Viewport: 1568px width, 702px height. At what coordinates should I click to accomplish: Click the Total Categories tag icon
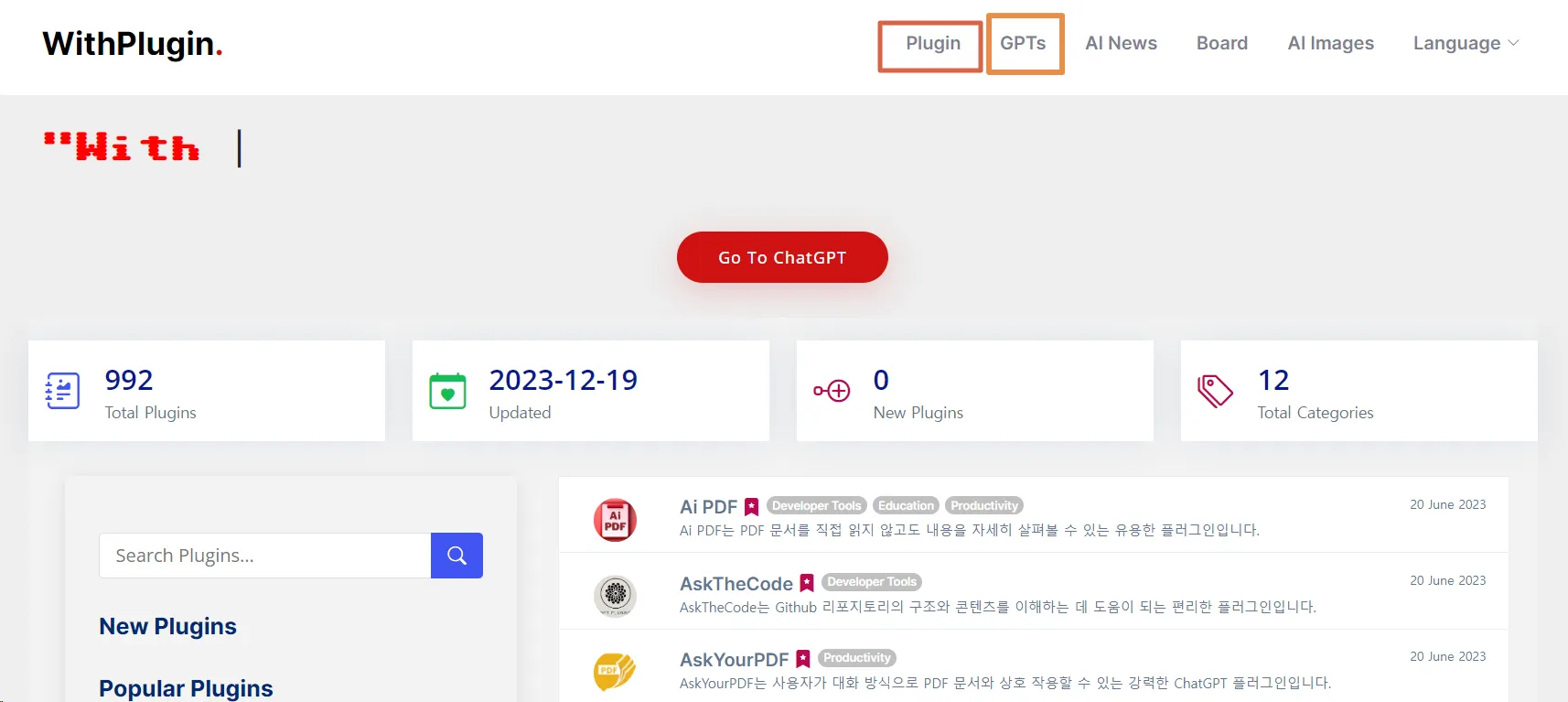tap(1216, 391)
